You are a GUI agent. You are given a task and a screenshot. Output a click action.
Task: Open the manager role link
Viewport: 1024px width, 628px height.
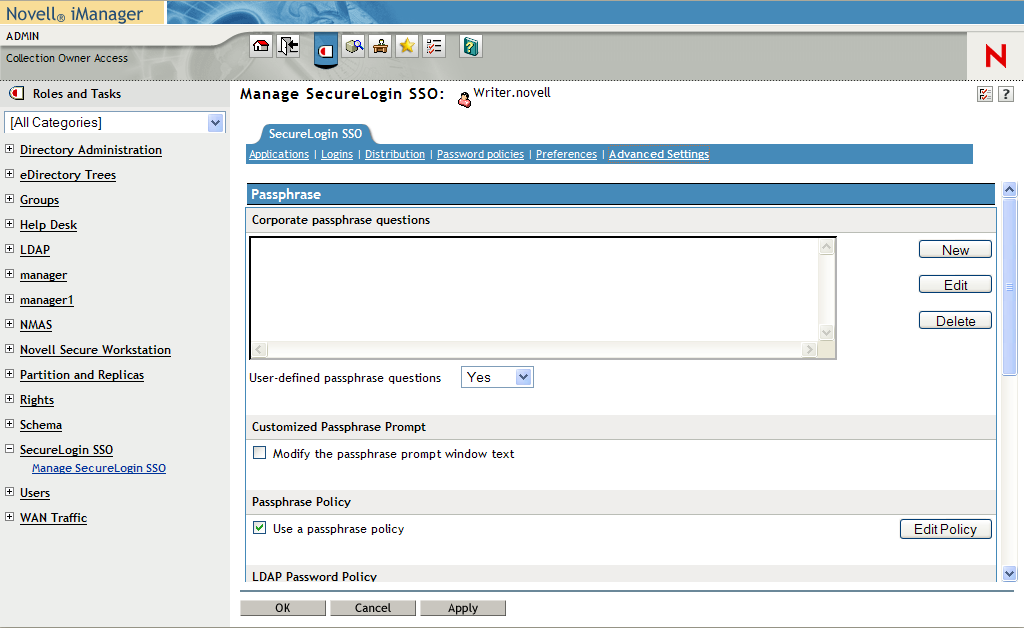pos(43,275)
